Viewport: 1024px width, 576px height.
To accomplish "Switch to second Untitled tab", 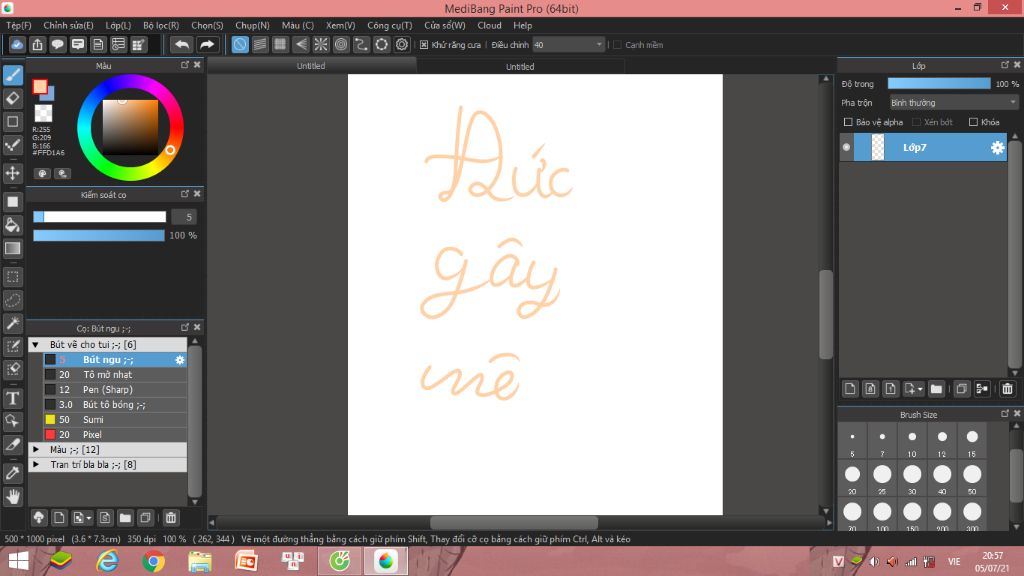I will [520, 66].
